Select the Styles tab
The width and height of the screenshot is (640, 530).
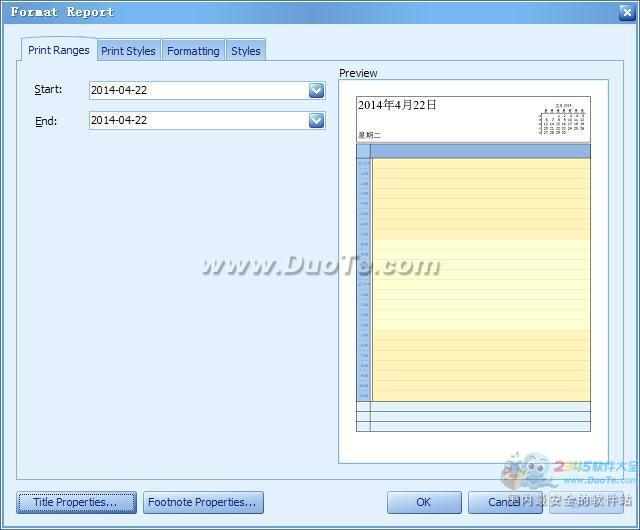(x=246, y=51)
